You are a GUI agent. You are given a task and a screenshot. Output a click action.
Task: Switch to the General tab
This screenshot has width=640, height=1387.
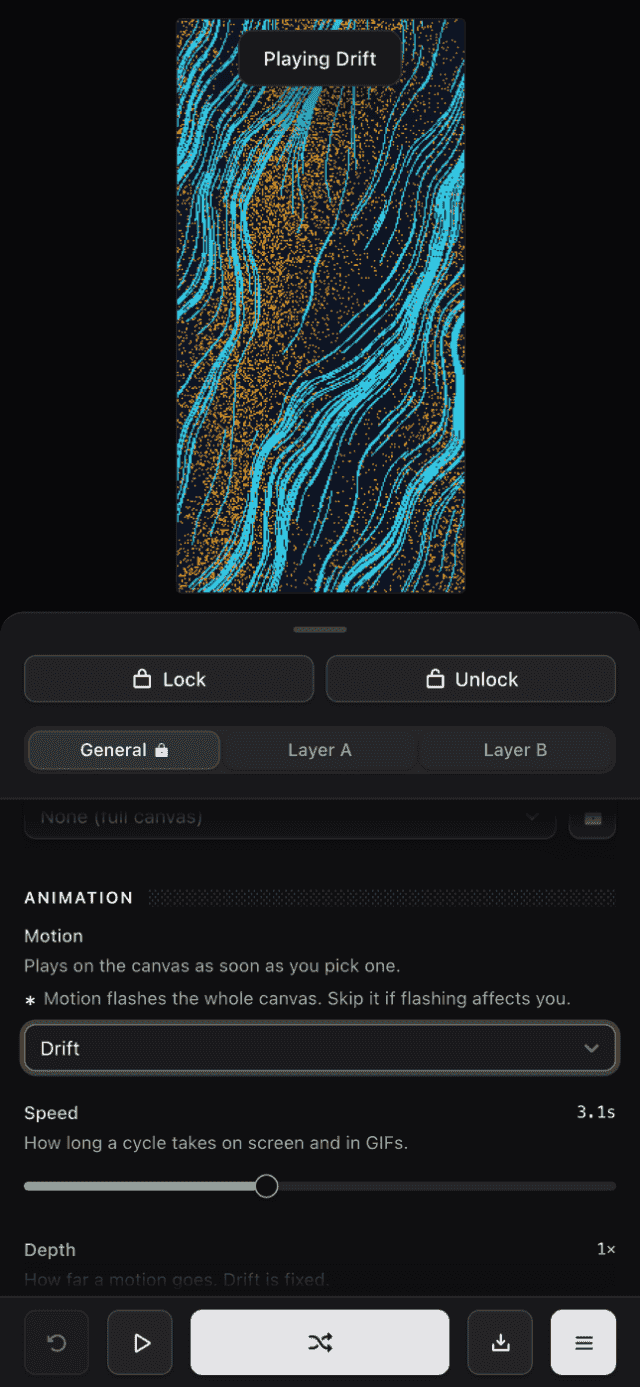(124, 750)
